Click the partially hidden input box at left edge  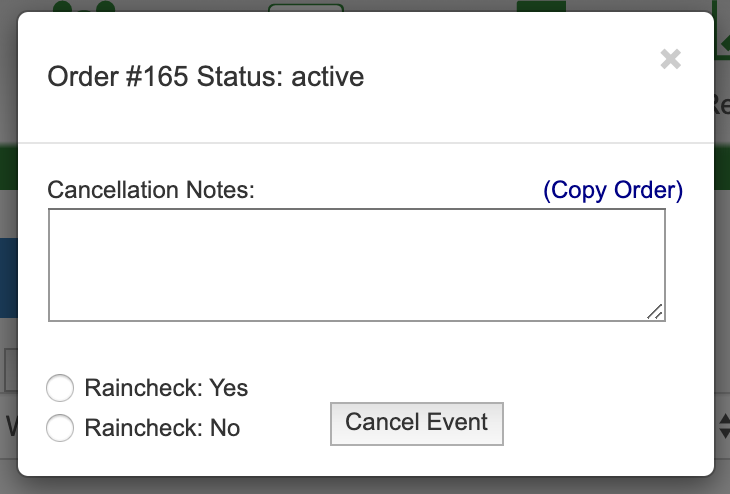tap(11, 370)
